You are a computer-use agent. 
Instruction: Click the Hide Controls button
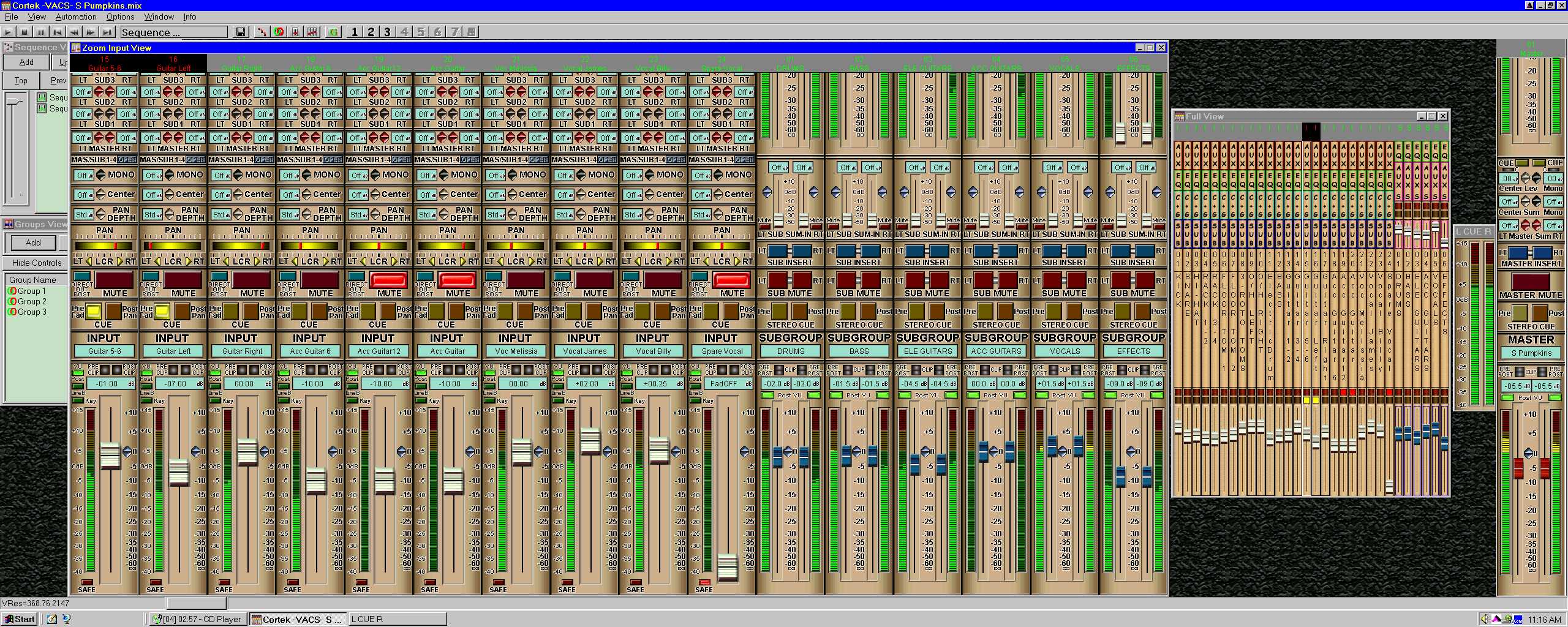tap(37, 263)
